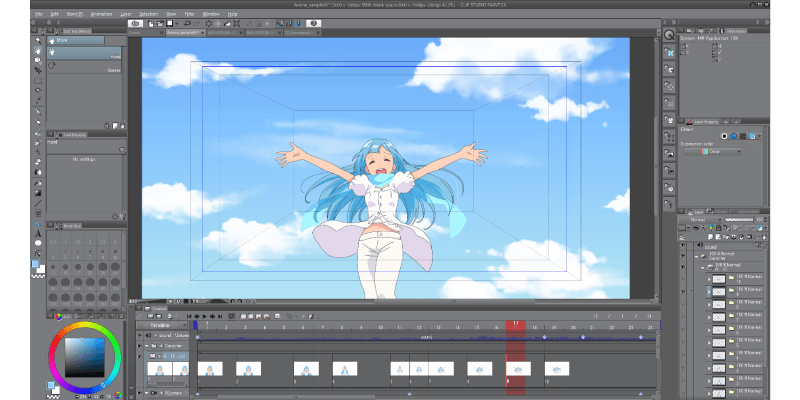Select the Balloon tool
800x400 pixels.
38,243
